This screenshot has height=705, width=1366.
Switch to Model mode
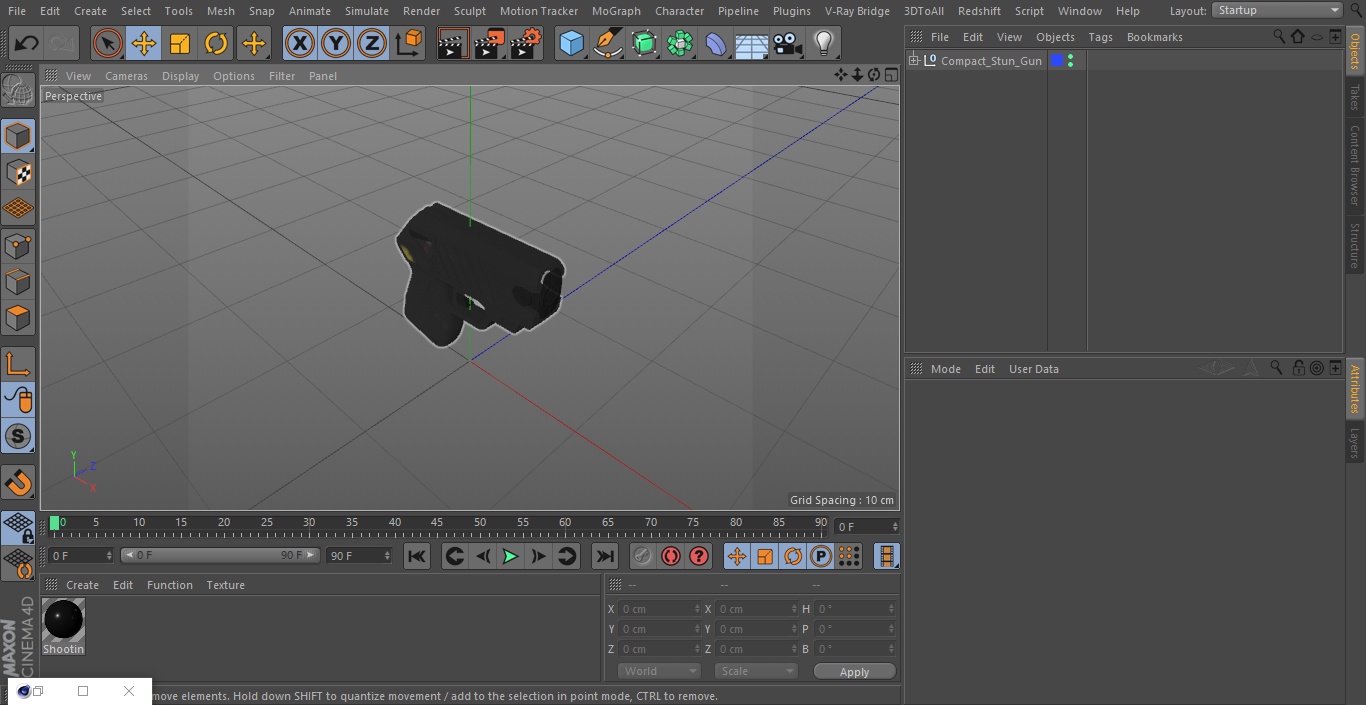click(18, 136)
